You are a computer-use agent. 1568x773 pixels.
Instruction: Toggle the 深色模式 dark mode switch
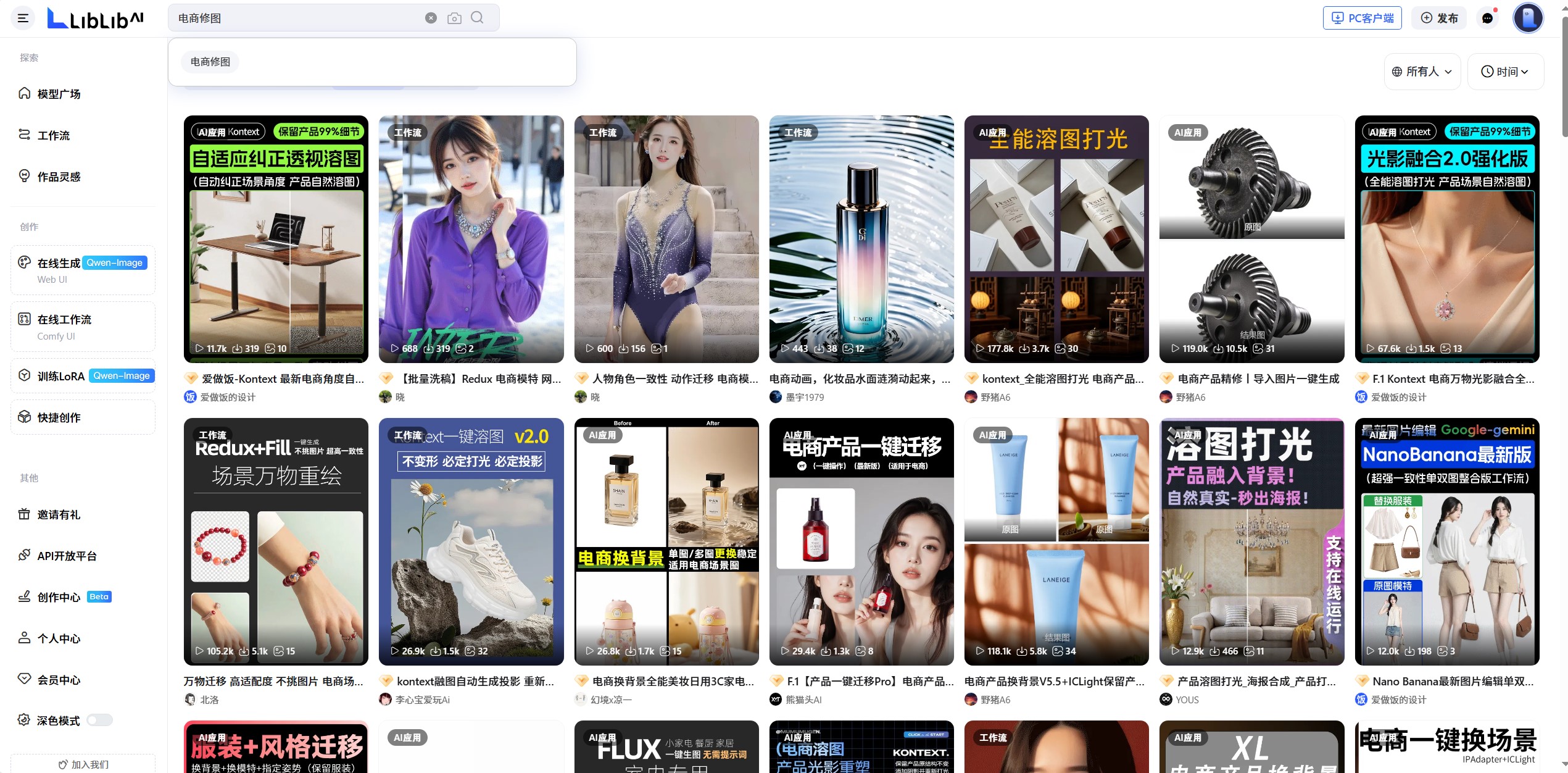coord(99,720)
